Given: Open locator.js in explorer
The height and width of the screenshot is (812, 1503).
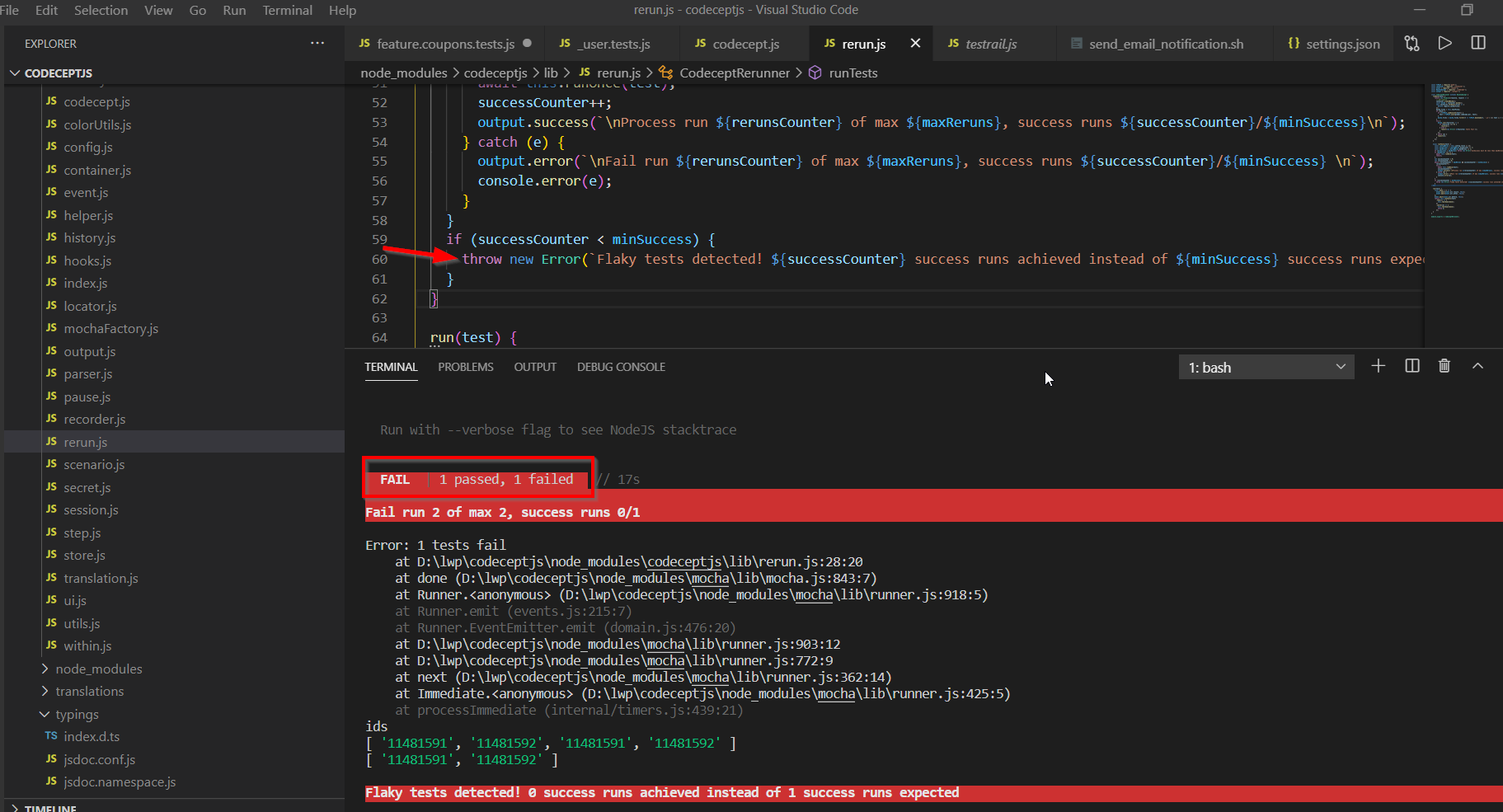Looking at the screenshot, I should click(x=90, y=306).
